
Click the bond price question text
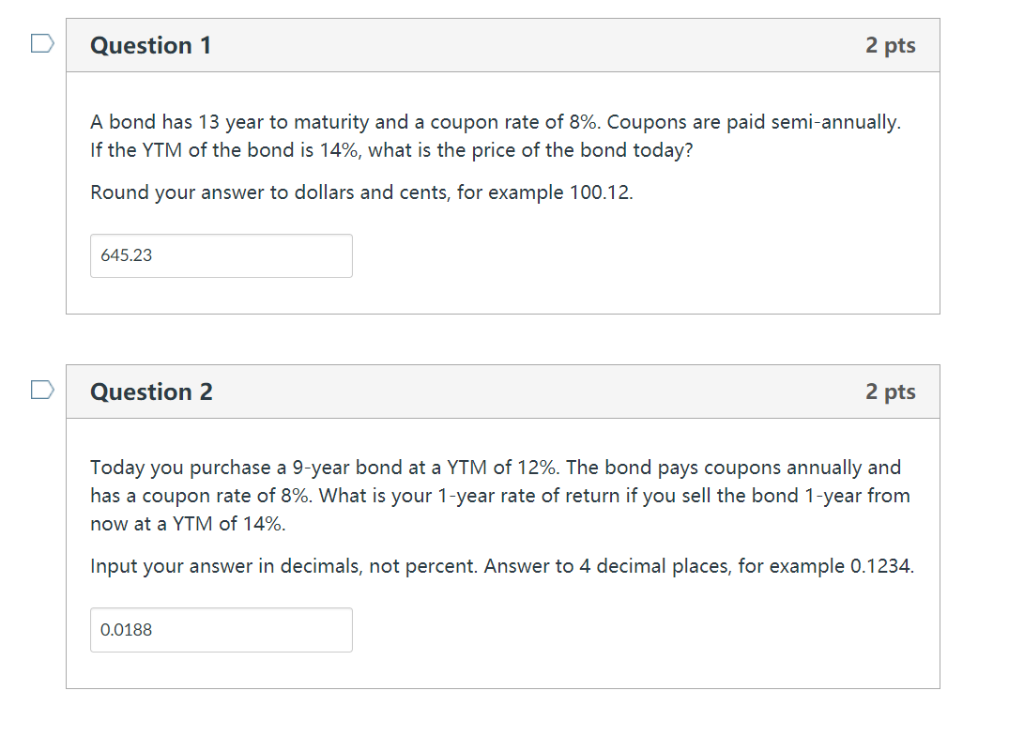[495, 137]
